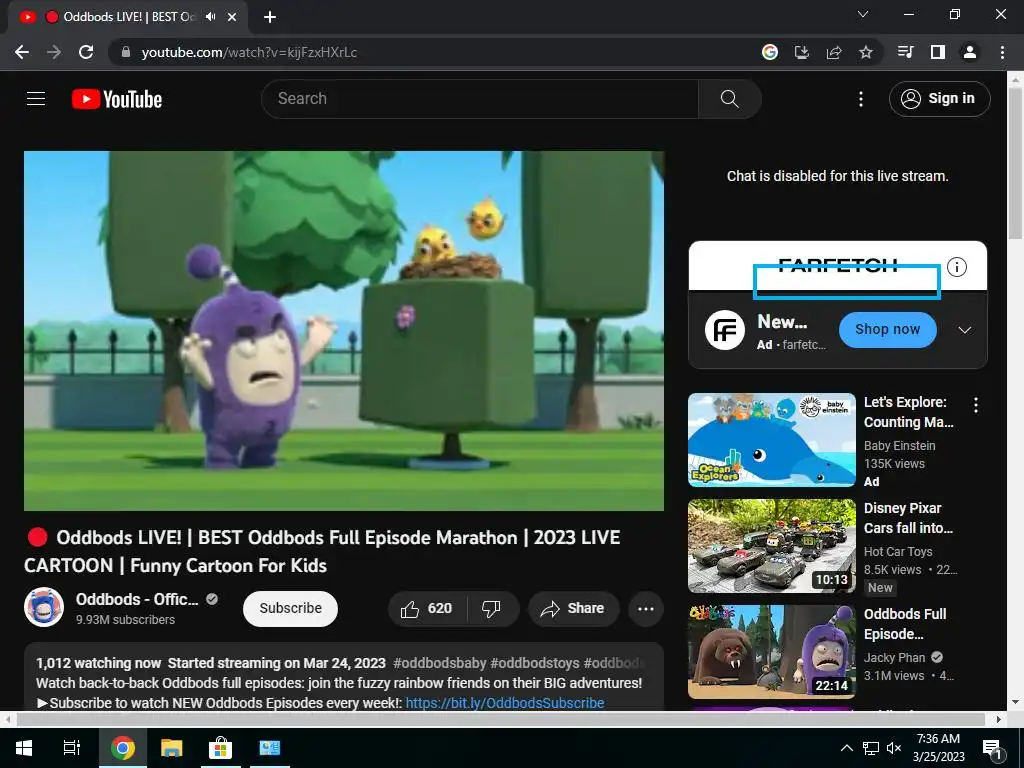Open Let's Explore: Counting video thumbnail
1024x768 pixels.
(772, 440)
